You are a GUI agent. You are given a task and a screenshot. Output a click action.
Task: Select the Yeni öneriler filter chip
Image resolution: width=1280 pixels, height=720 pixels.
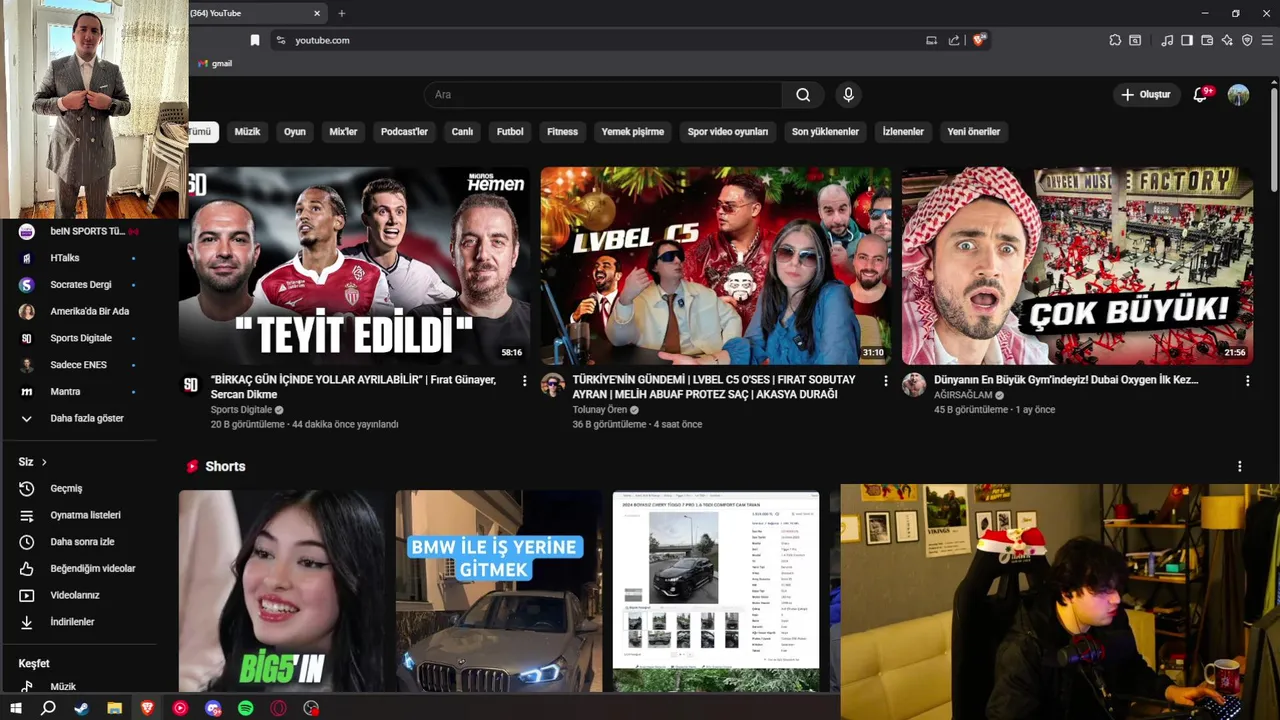974,131
